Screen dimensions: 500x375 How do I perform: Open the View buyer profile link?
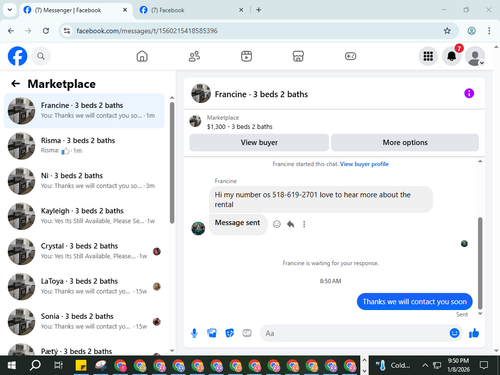364,164
